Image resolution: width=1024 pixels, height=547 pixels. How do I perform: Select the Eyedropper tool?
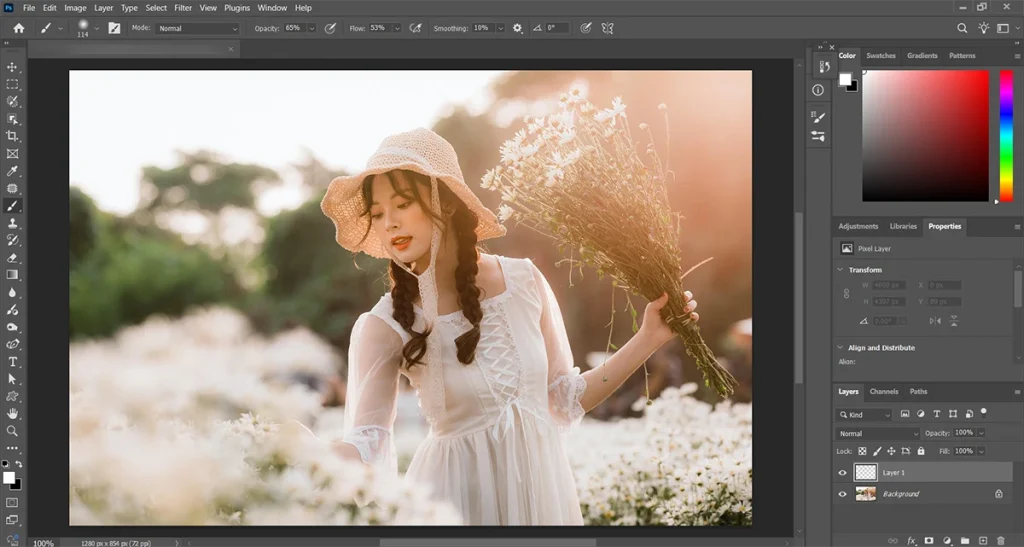point(13,171)
